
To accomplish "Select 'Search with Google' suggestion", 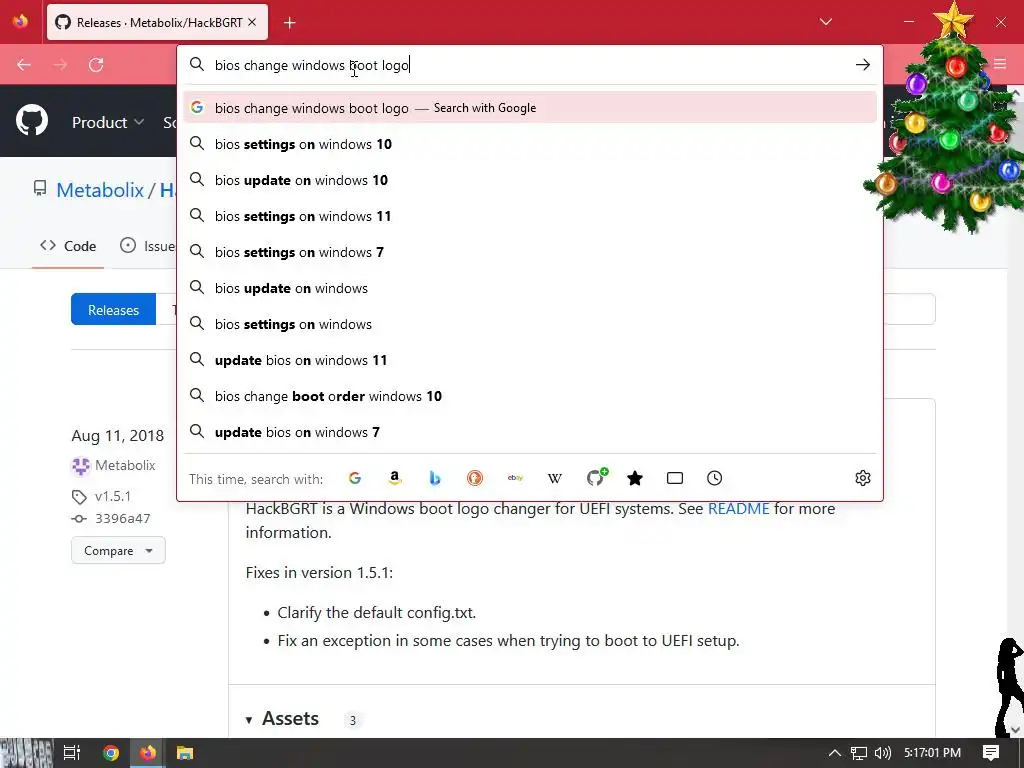I will point(530,108).
